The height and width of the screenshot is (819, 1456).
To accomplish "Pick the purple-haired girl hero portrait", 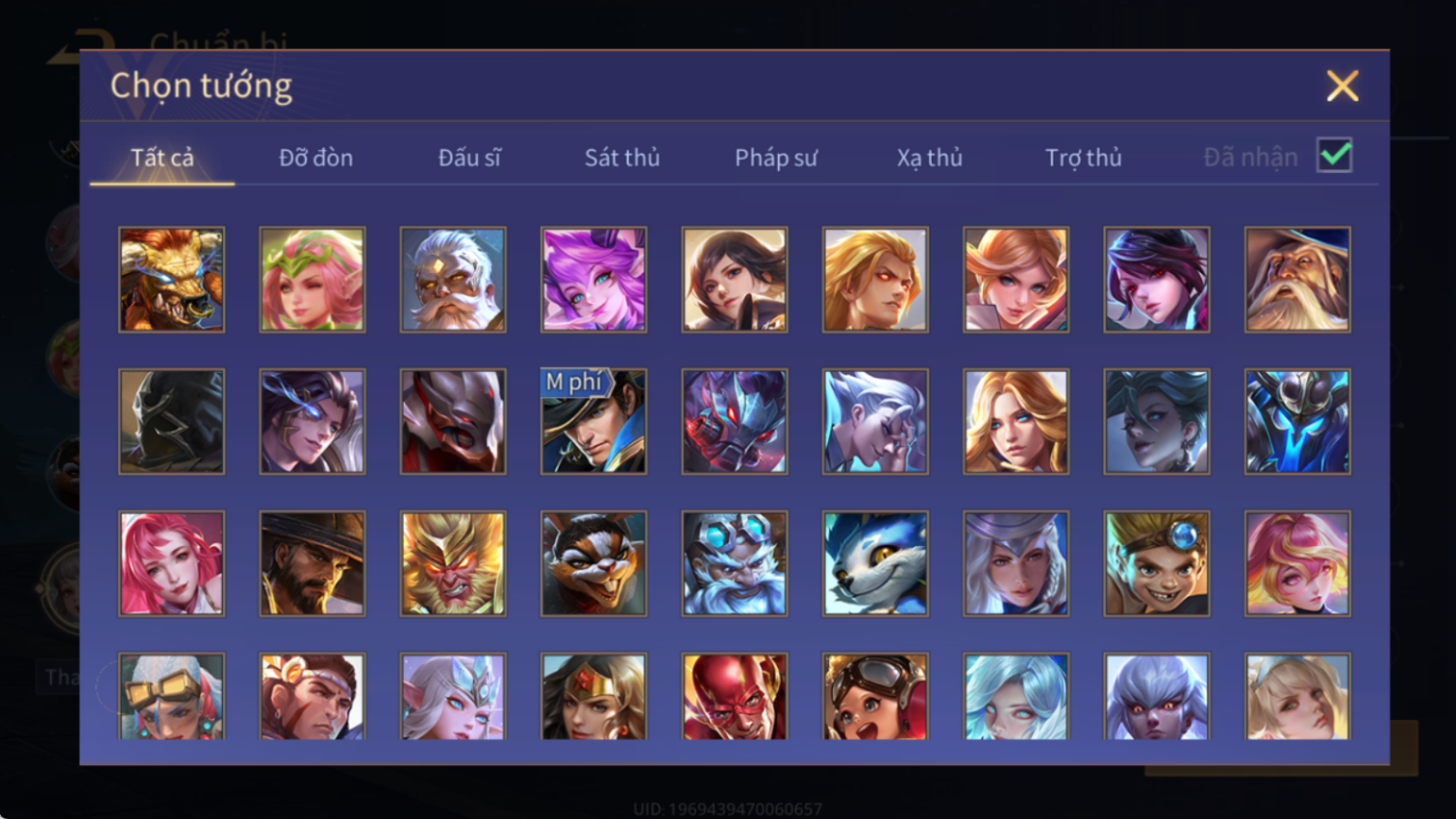I will 593,280.
